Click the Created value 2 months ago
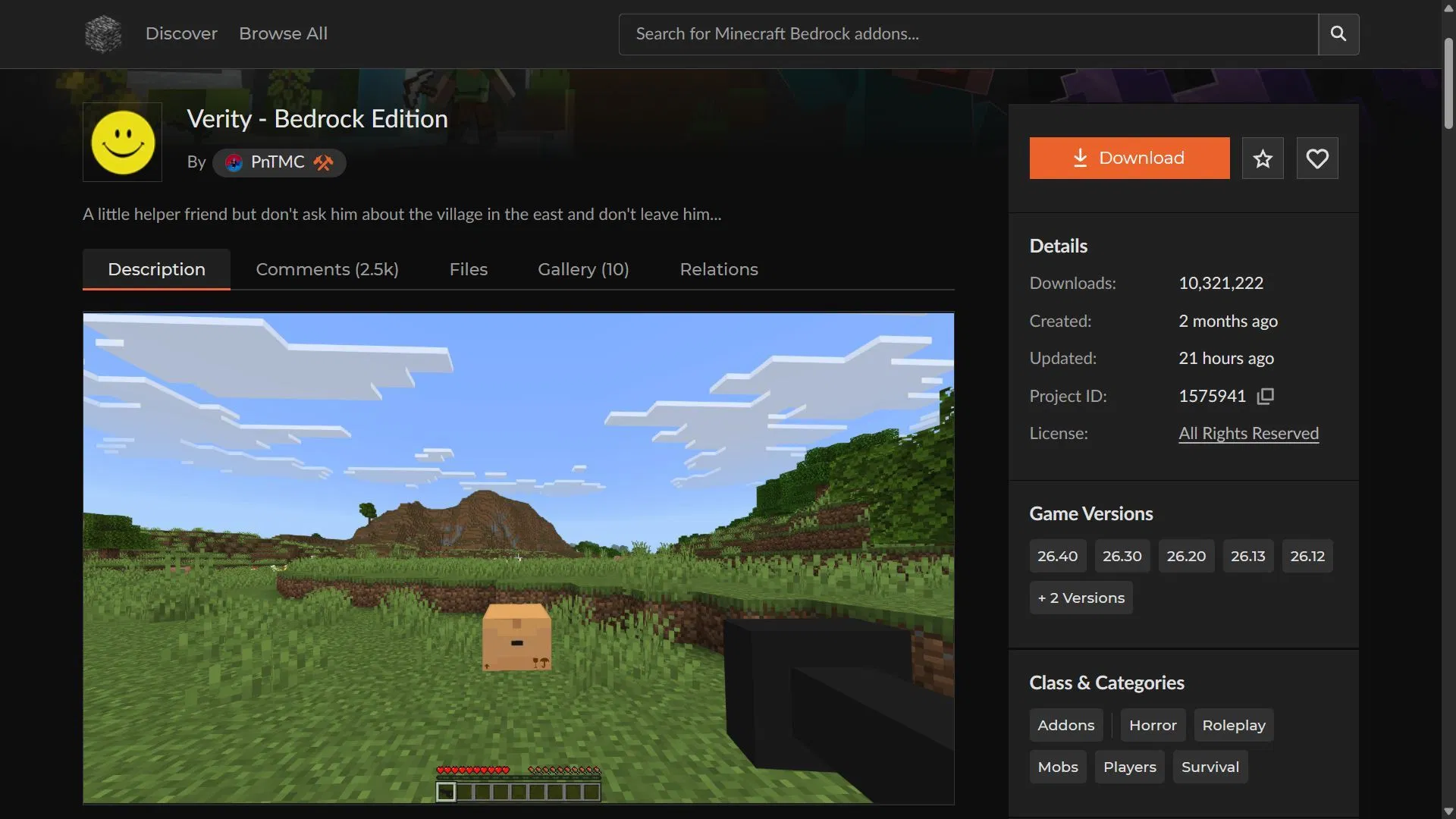This screenshot has height=819, width=1456. pyautogui.click(x=1228, y=321)
